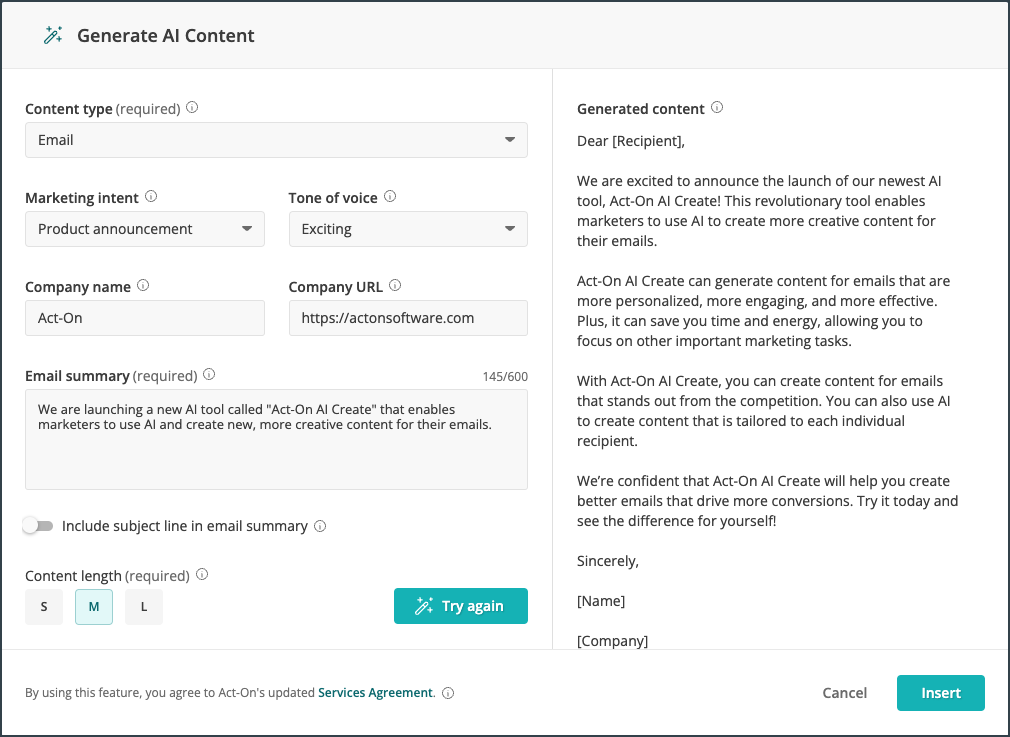The image size is (1010, 737).
Task: Click info icon beside Content length
Action: (202, 575)
